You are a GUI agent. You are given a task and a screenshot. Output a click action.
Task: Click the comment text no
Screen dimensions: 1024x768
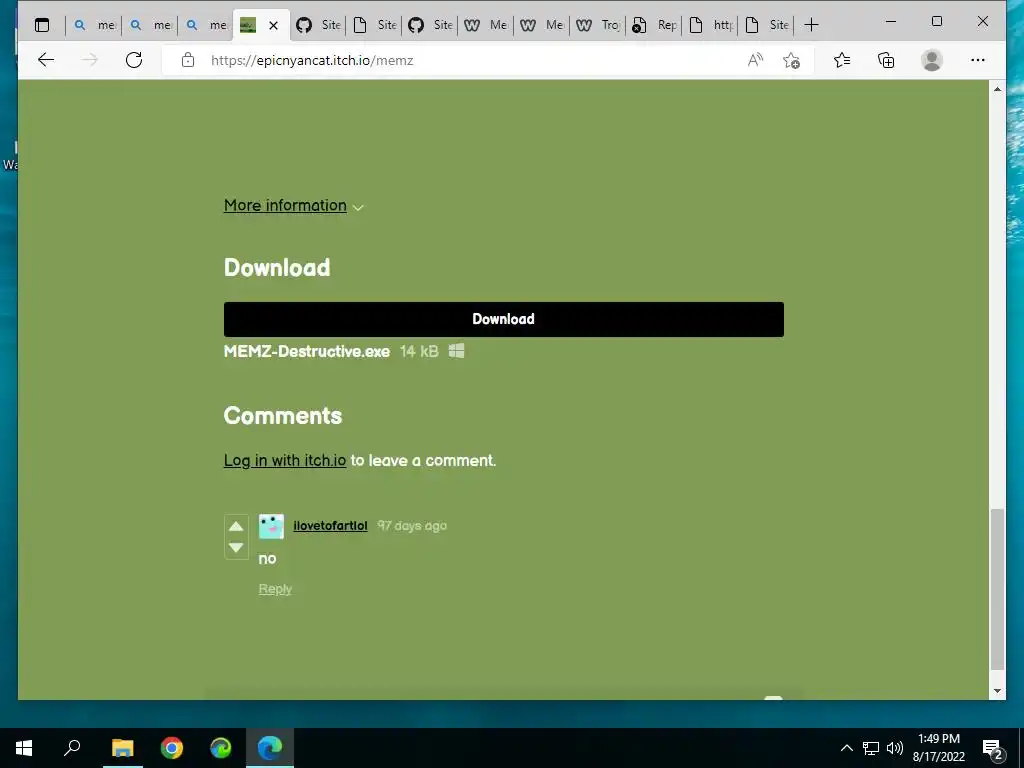[267, 559]
